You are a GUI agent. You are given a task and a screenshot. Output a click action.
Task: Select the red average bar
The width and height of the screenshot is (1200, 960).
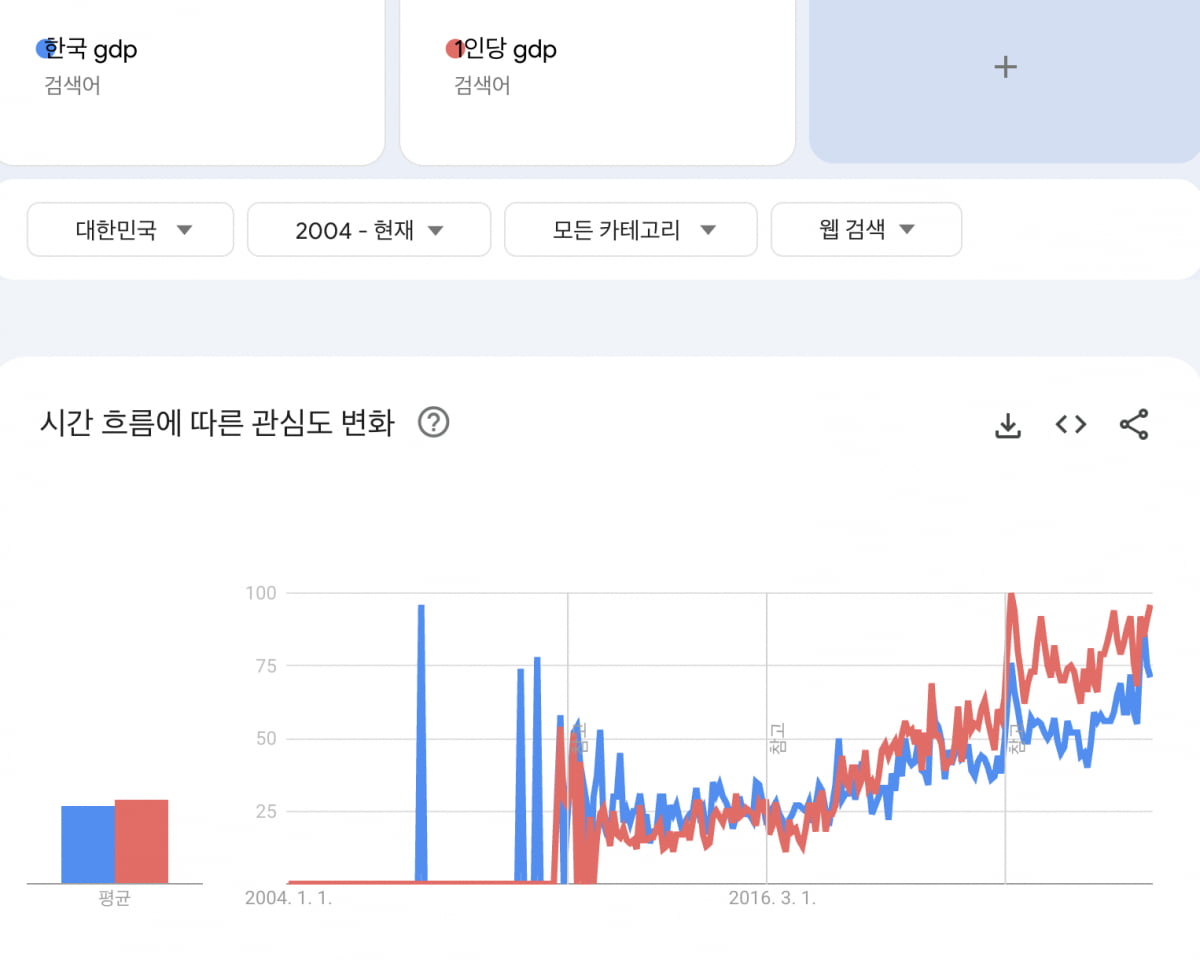click(142, 841)
